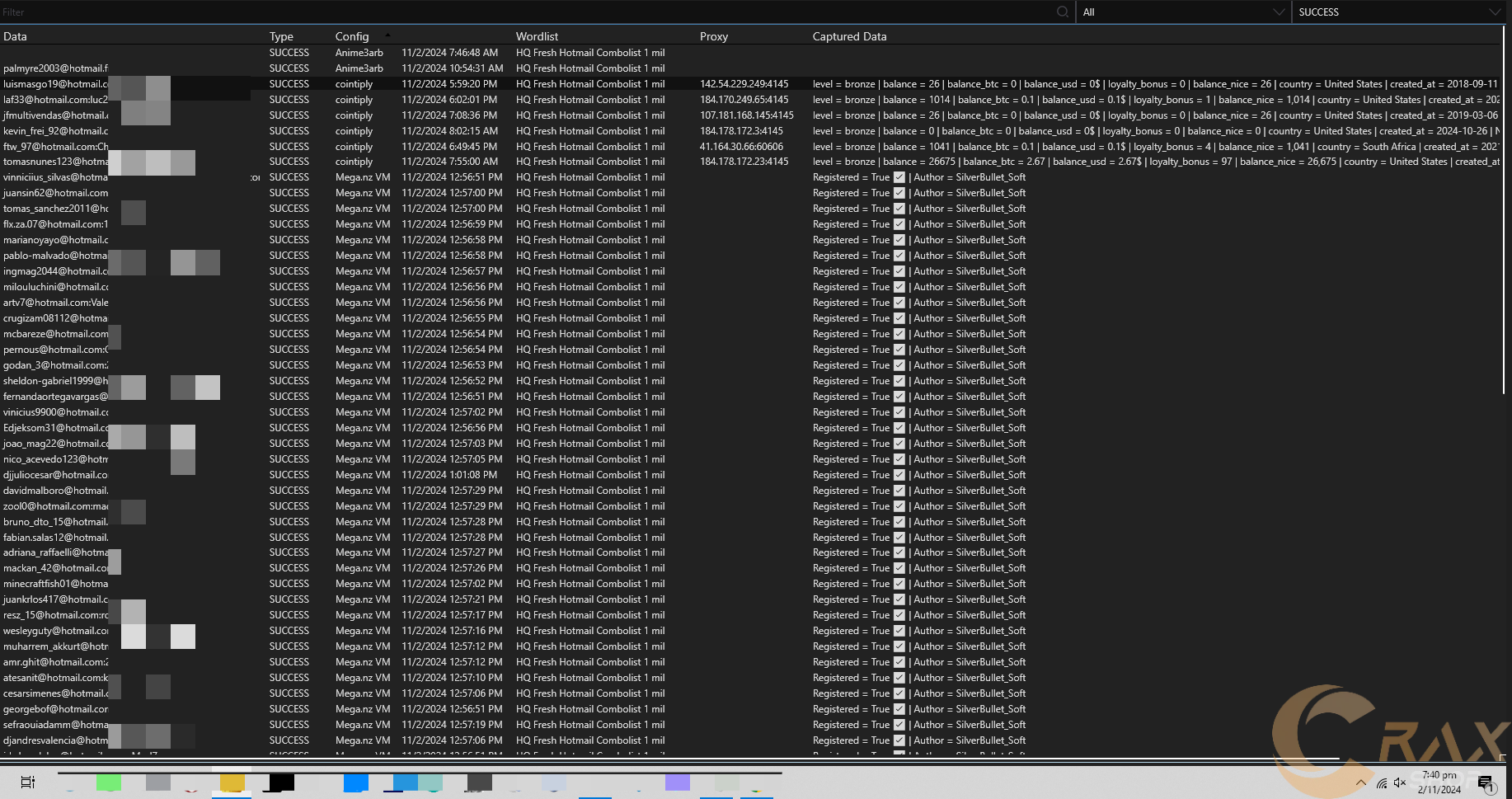Viewport: 1512px width, 799px height.
Task: Click the sort arrow beside Config header
Action: (387, 35)
